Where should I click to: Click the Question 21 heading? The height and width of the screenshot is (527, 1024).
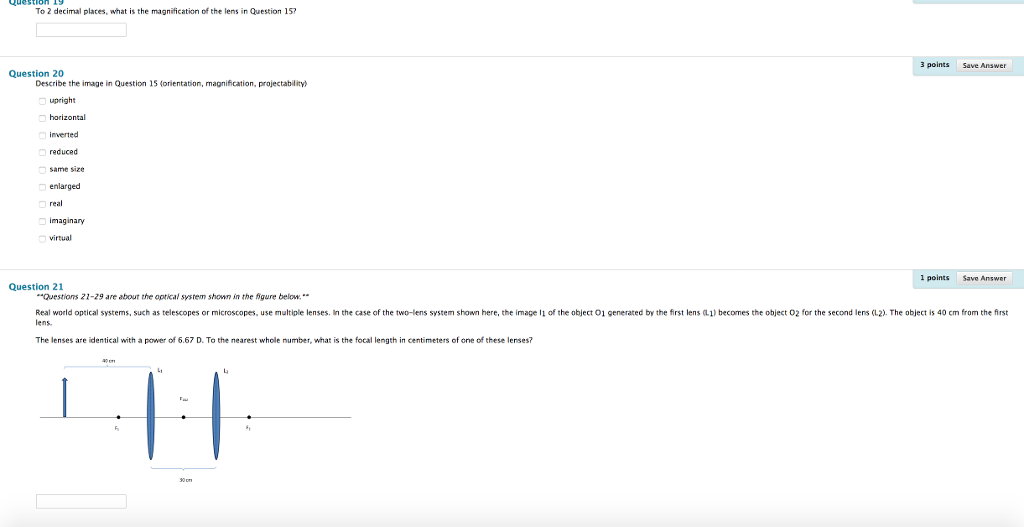pos(36,287)
